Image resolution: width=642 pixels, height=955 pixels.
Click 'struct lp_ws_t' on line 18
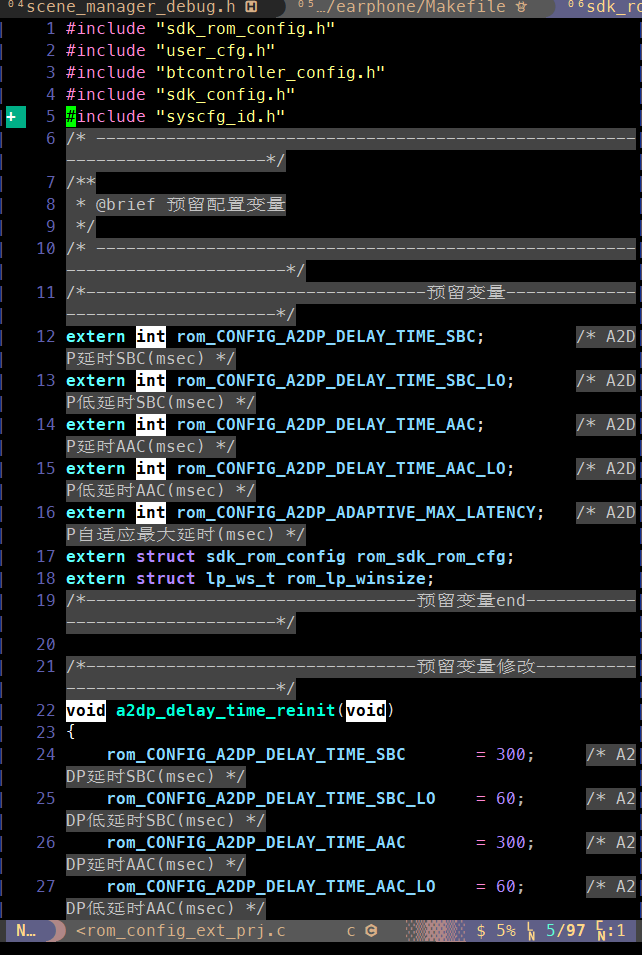click(205, 578)
